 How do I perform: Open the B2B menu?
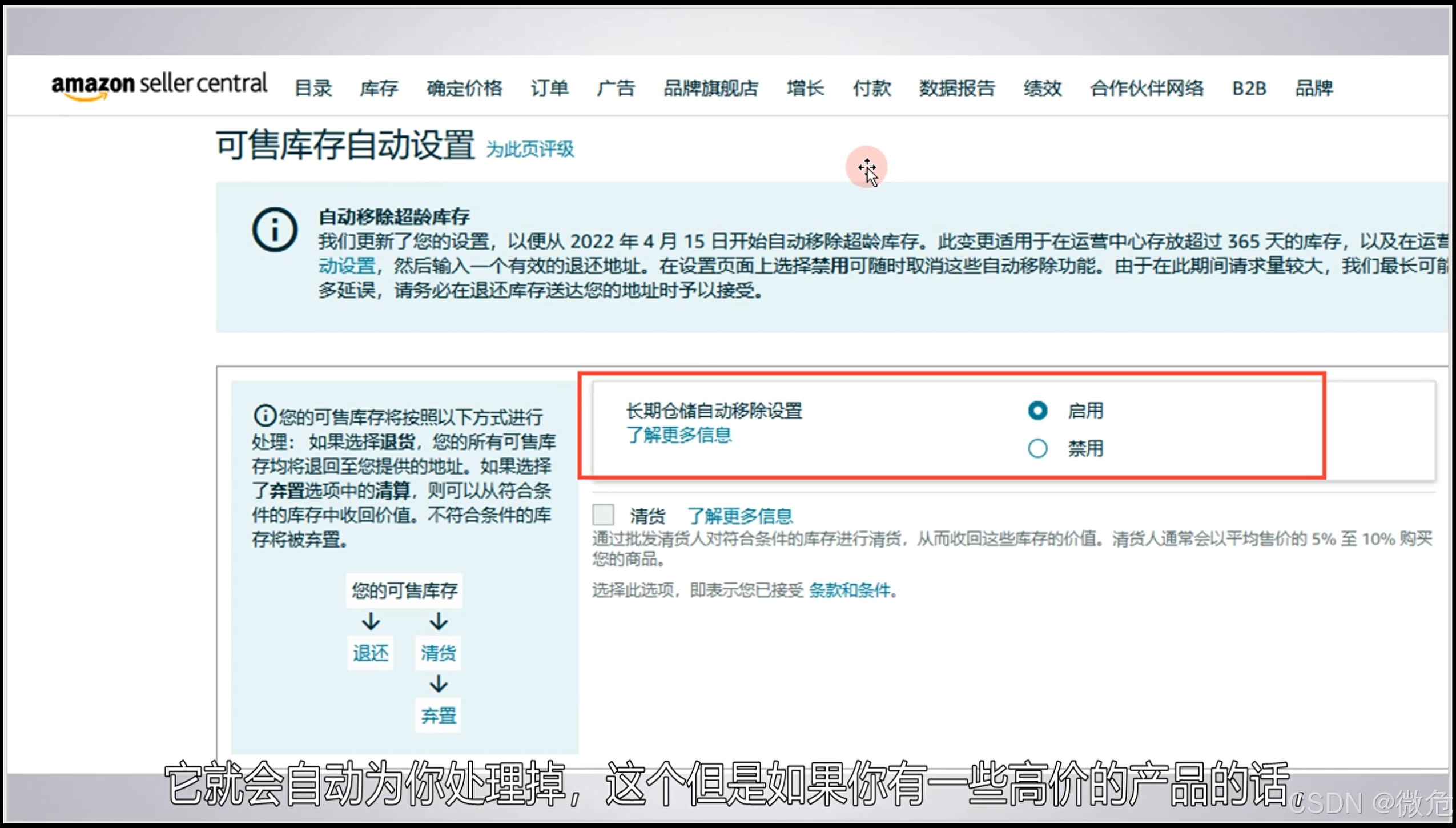[1249, 88]
